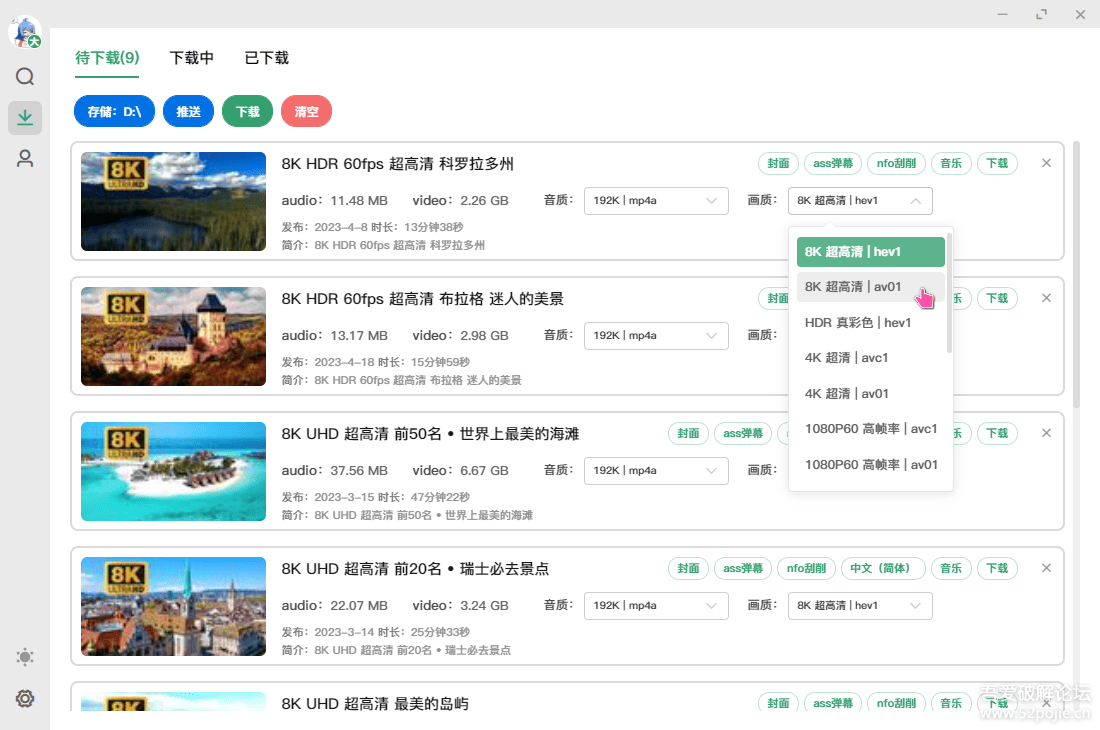Click 封面 for 最美的岛屿 video
The height and width of the screenshot is (730, 1100).
click(778, 703)
